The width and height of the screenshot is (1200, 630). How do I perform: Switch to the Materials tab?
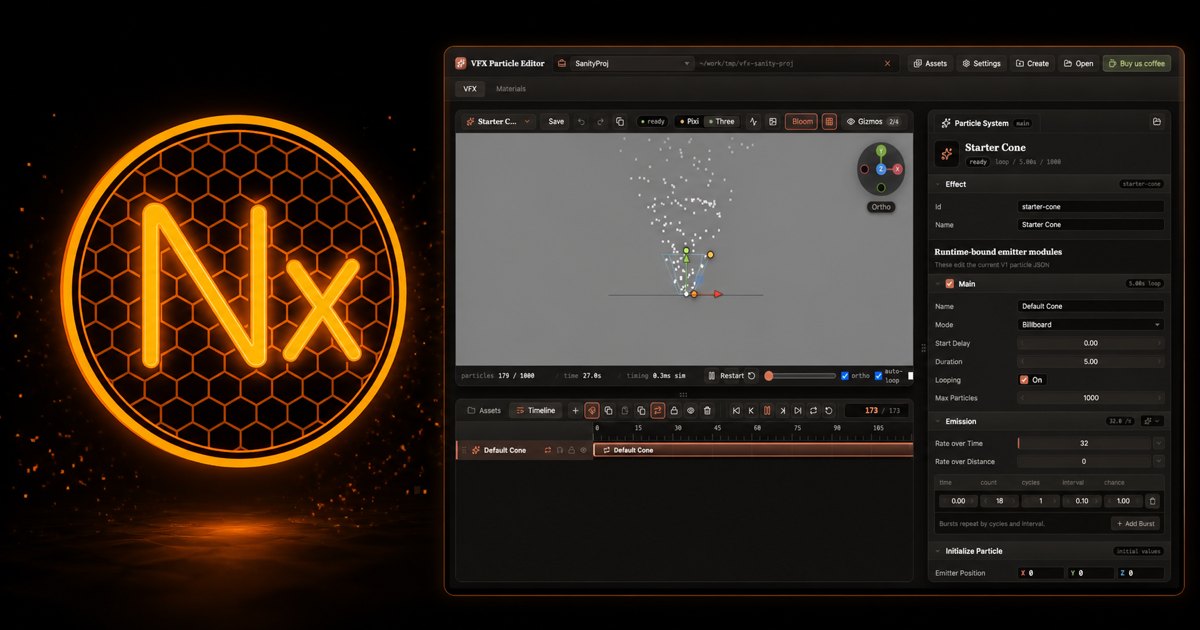[x=511, y=89]
